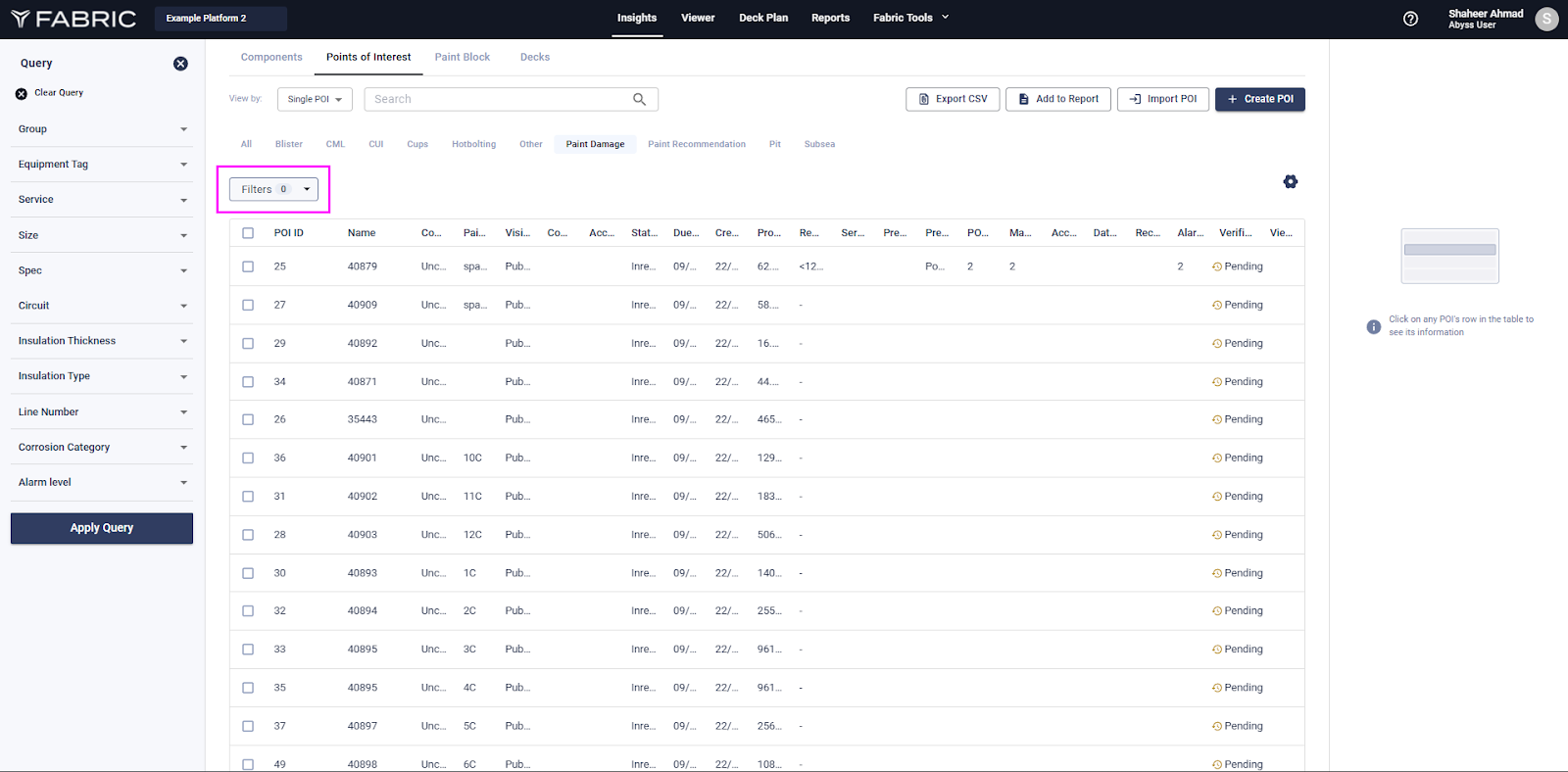This screenshot has height=772, width=1568.
Task: Click Create POI button
Action: pyautogui.click(x=1260, y=99)
